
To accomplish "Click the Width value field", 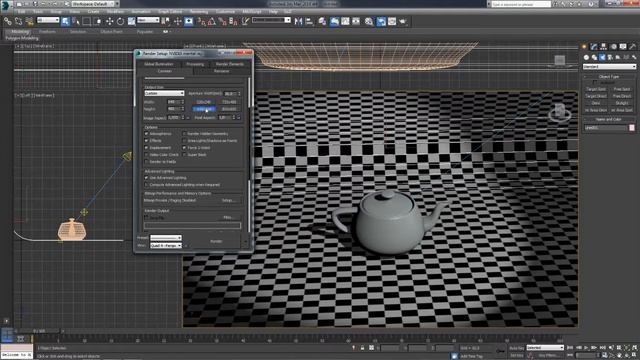I will [174, 102].
